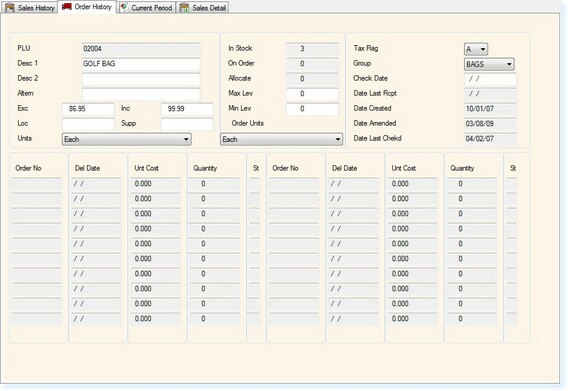Click the left Quantity column header
Image resolution: width=568 pixels, height=391 pixels.
click(205, 168)
